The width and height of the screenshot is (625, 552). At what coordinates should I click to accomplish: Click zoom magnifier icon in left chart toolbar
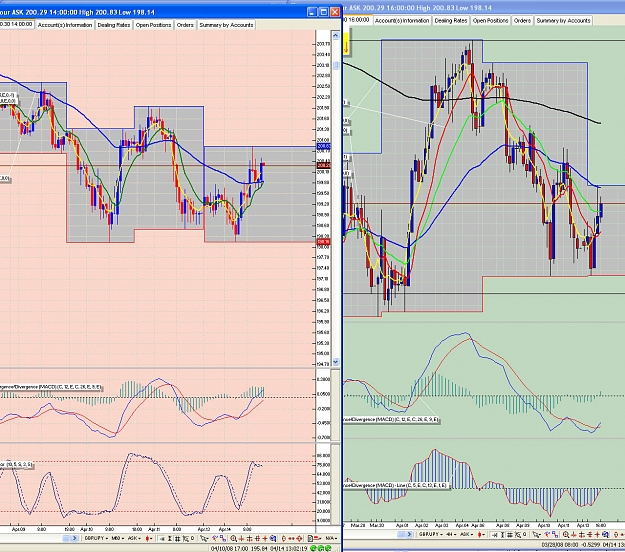[234, 538]
